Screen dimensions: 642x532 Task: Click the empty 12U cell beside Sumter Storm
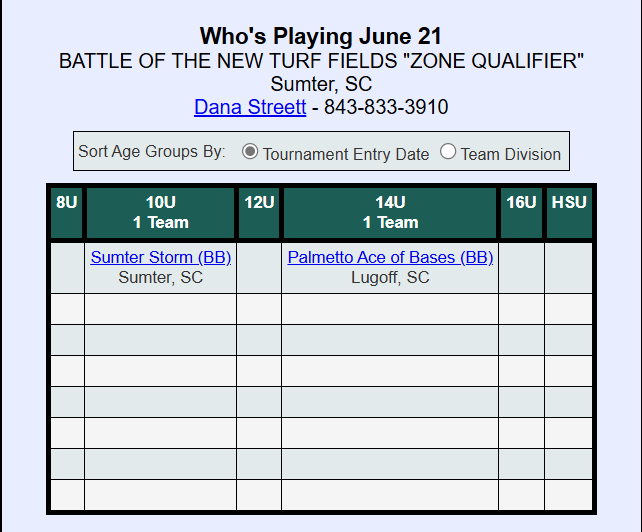(x=259, y=267)
